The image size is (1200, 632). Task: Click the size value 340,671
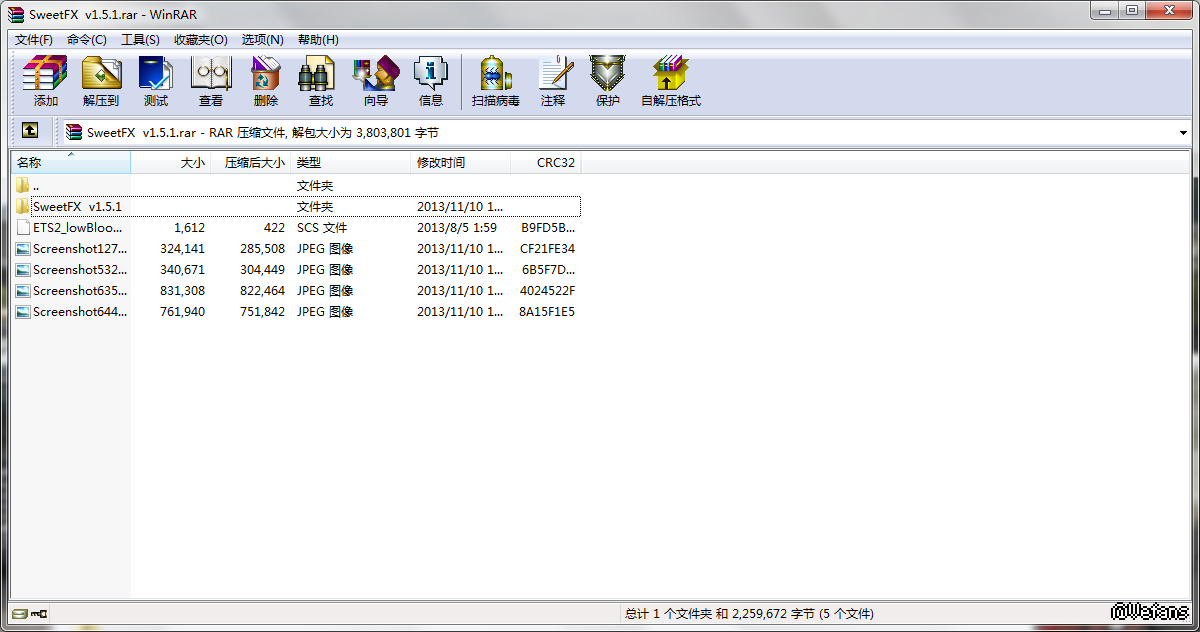point(182,269)
